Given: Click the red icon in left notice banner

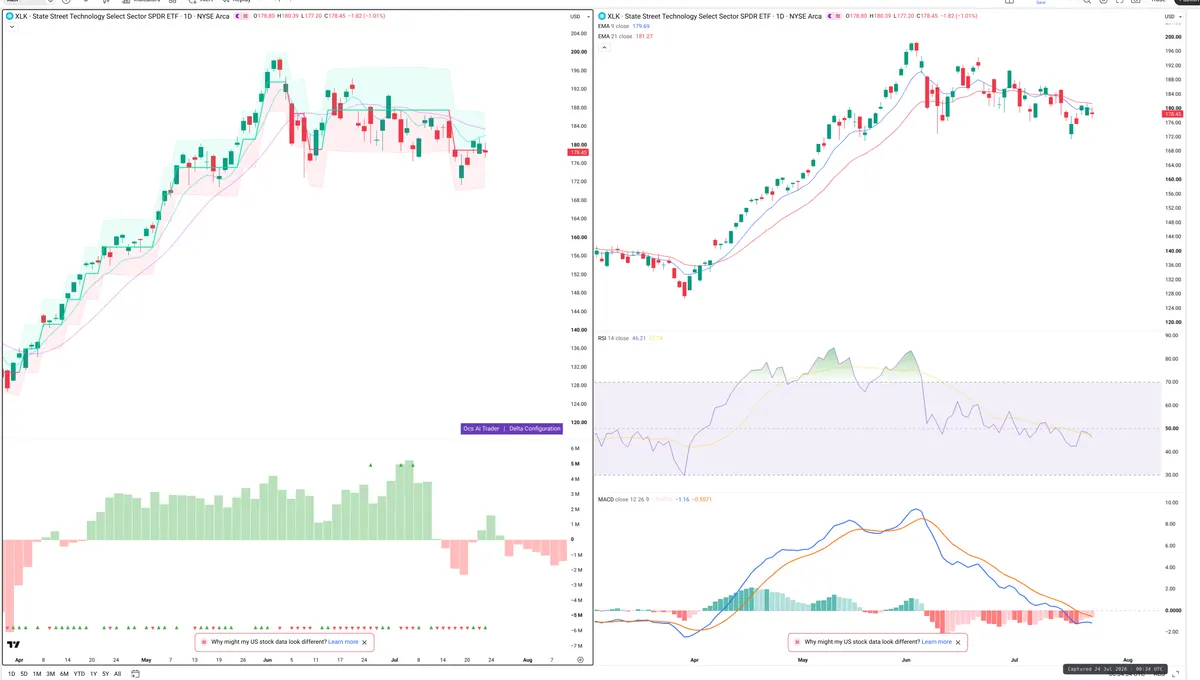Looking at the screenshot, I should point(205,642).
